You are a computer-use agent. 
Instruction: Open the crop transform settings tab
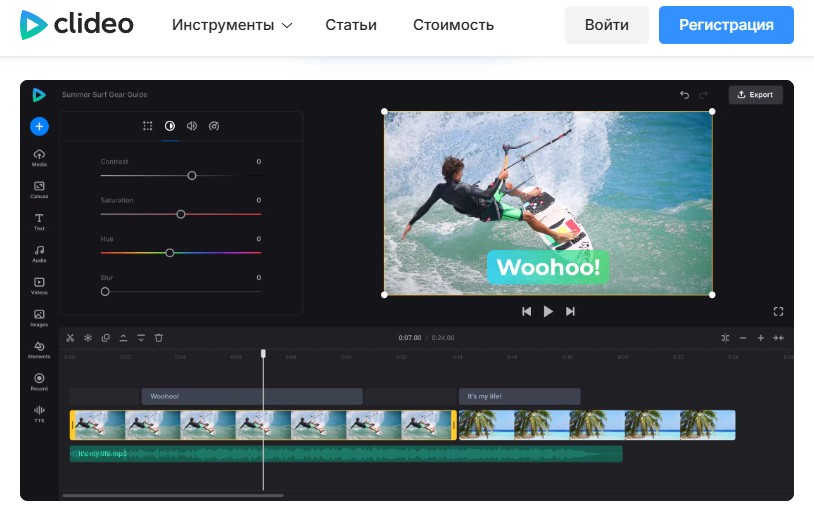[147, 126]
